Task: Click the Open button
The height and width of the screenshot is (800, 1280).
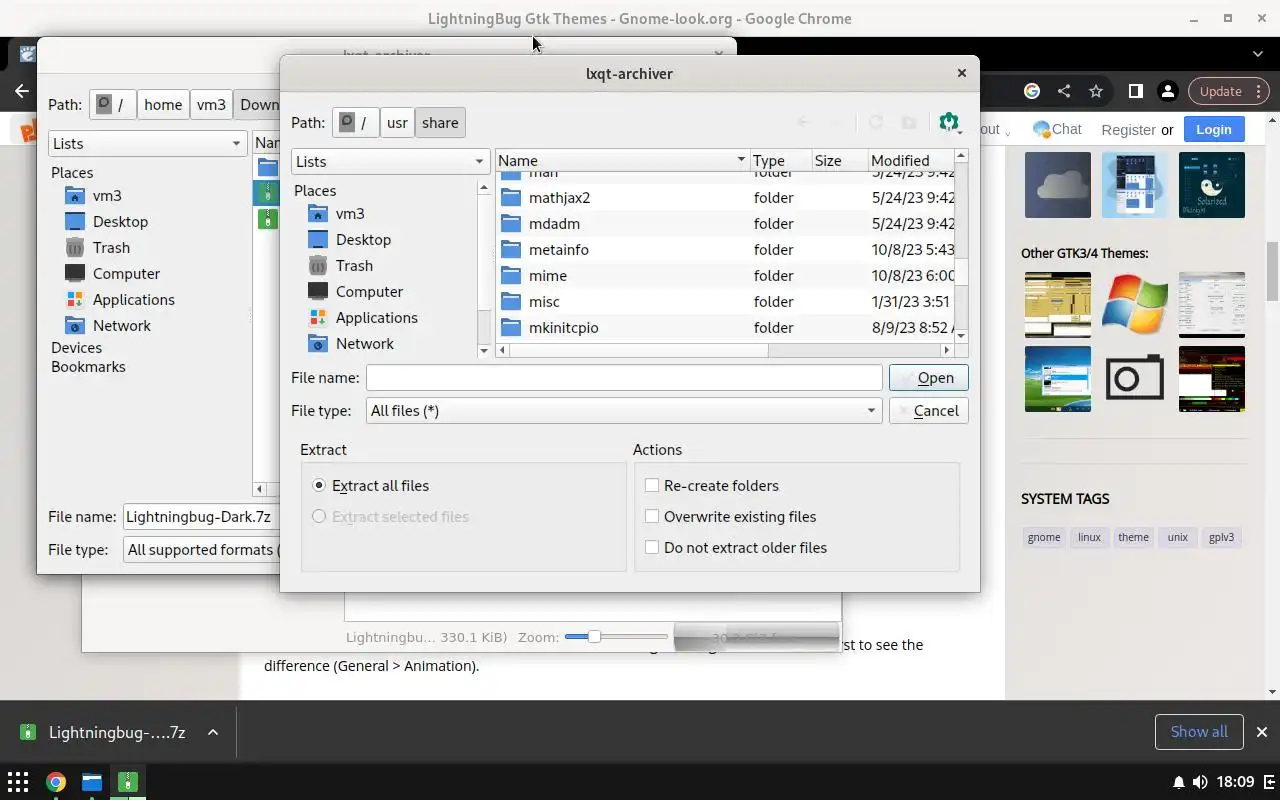Action: [928, 378]
